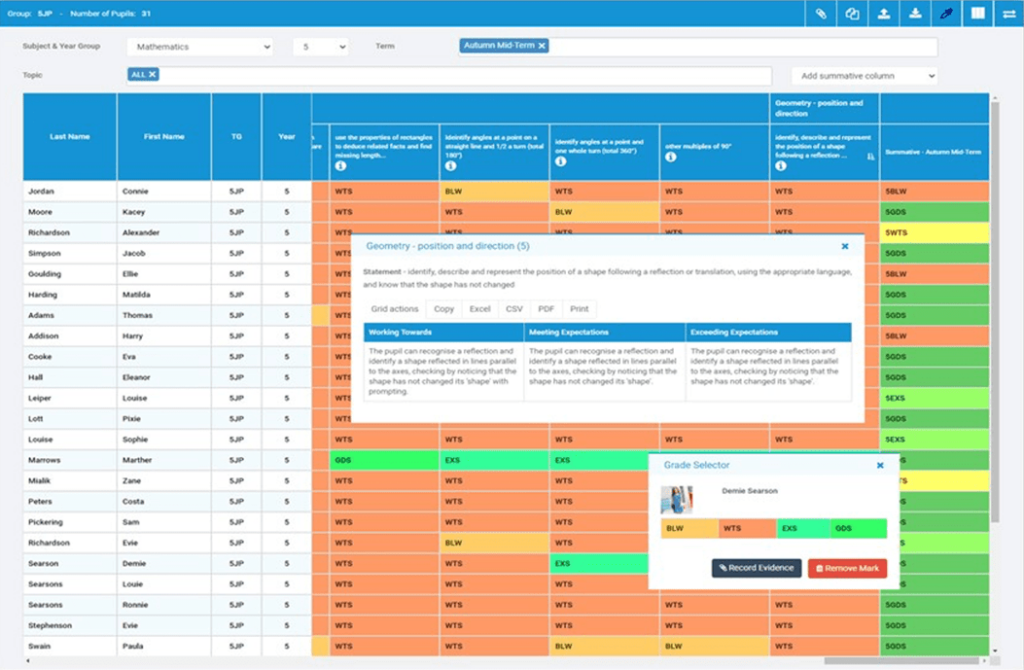Click the swap arrows icon at top right

point(1011,14)
